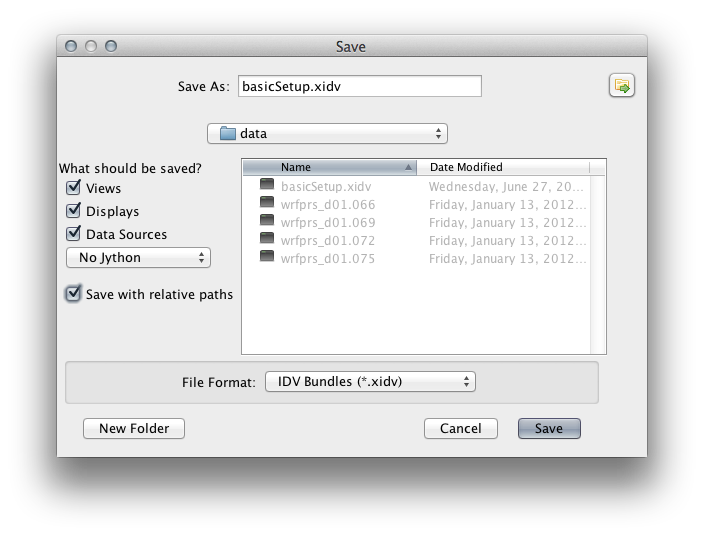
Task: Click the file icon for wrfprs_d01.075
Action: (x=267, y=257)
